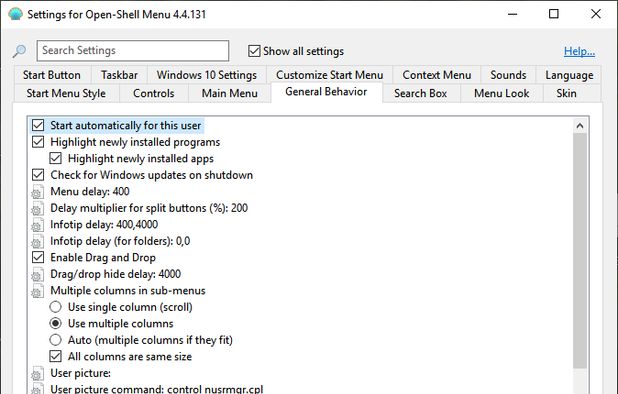This screenshot has width=618, height=394.
Task: Open the Help... link
Action: tap(579, 51)
